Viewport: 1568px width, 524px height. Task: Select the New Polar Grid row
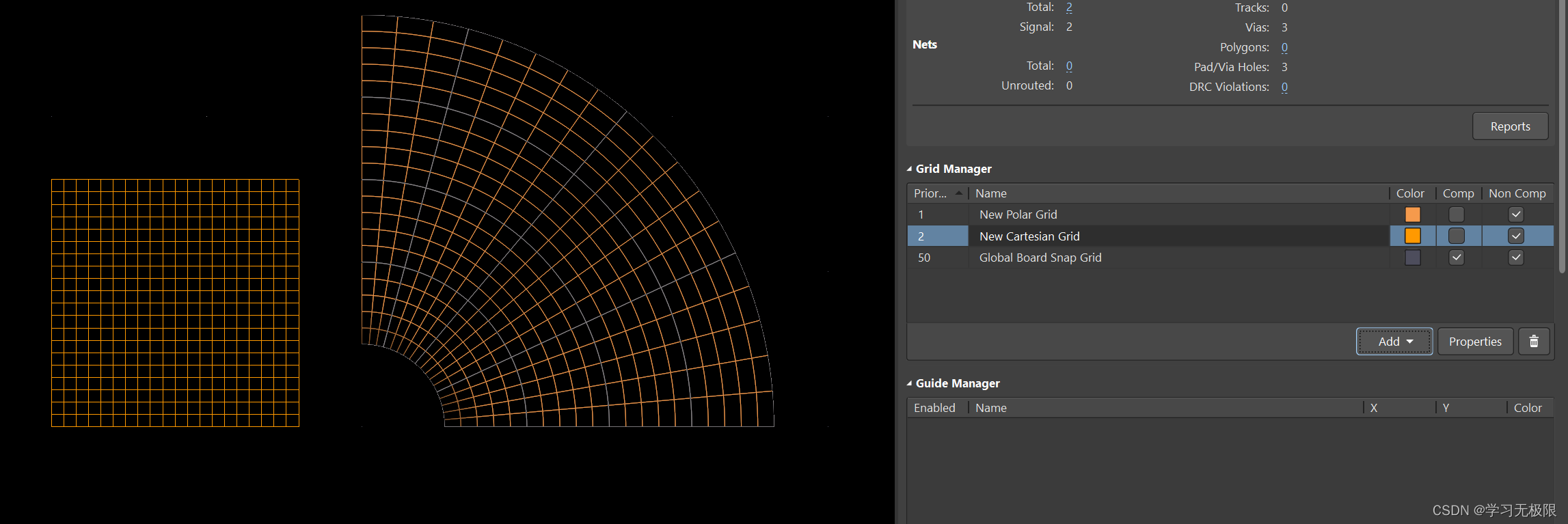1018,215
